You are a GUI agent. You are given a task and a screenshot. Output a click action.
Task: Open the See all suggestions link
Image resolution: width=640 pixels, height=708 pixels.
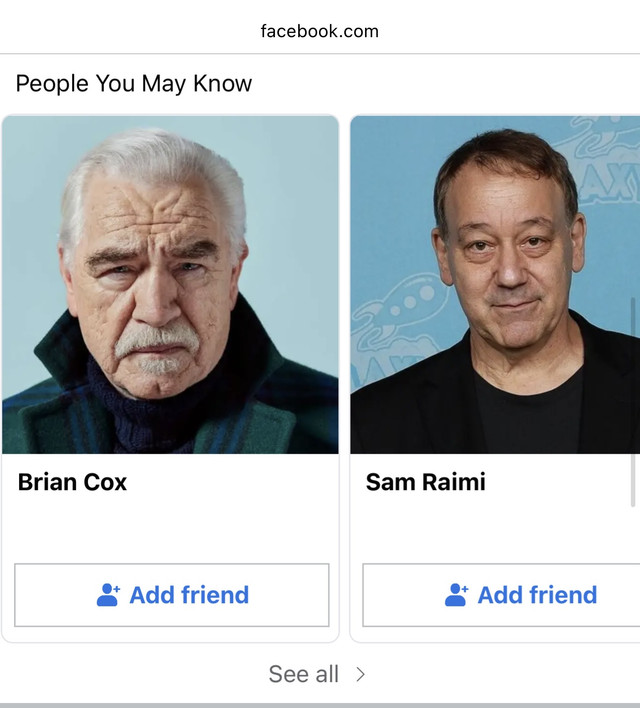[304, 674]
